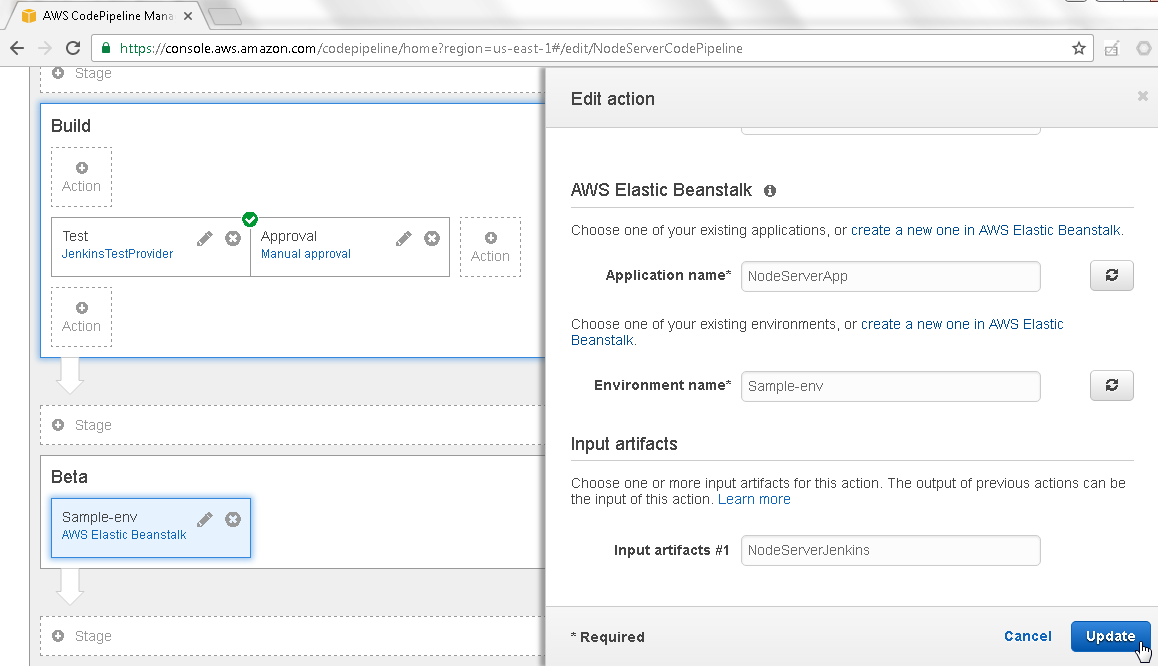The width and height of the screenshot is (1158, 666).
Task: Remove the Sample-env action
Action: pos(233,519)
